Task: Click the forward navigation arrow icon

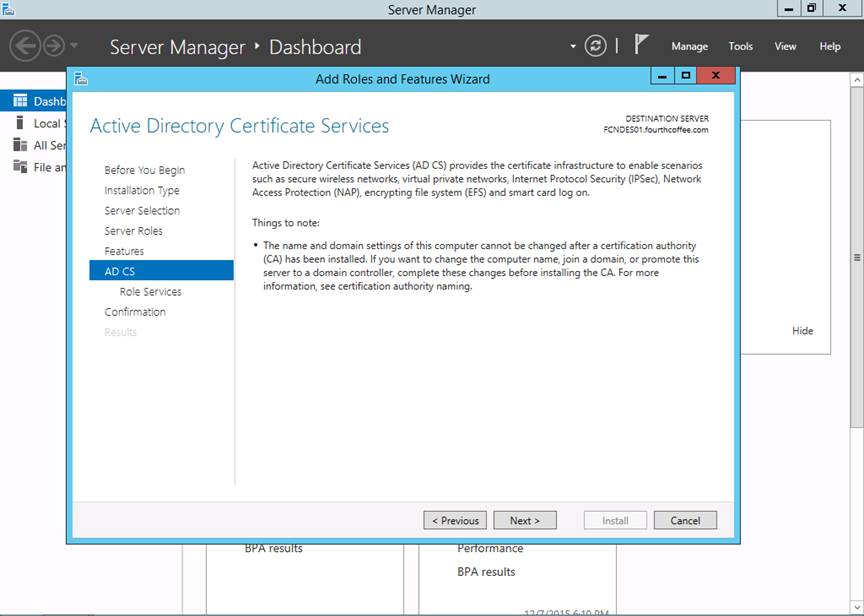Action: tap(53, 46)
